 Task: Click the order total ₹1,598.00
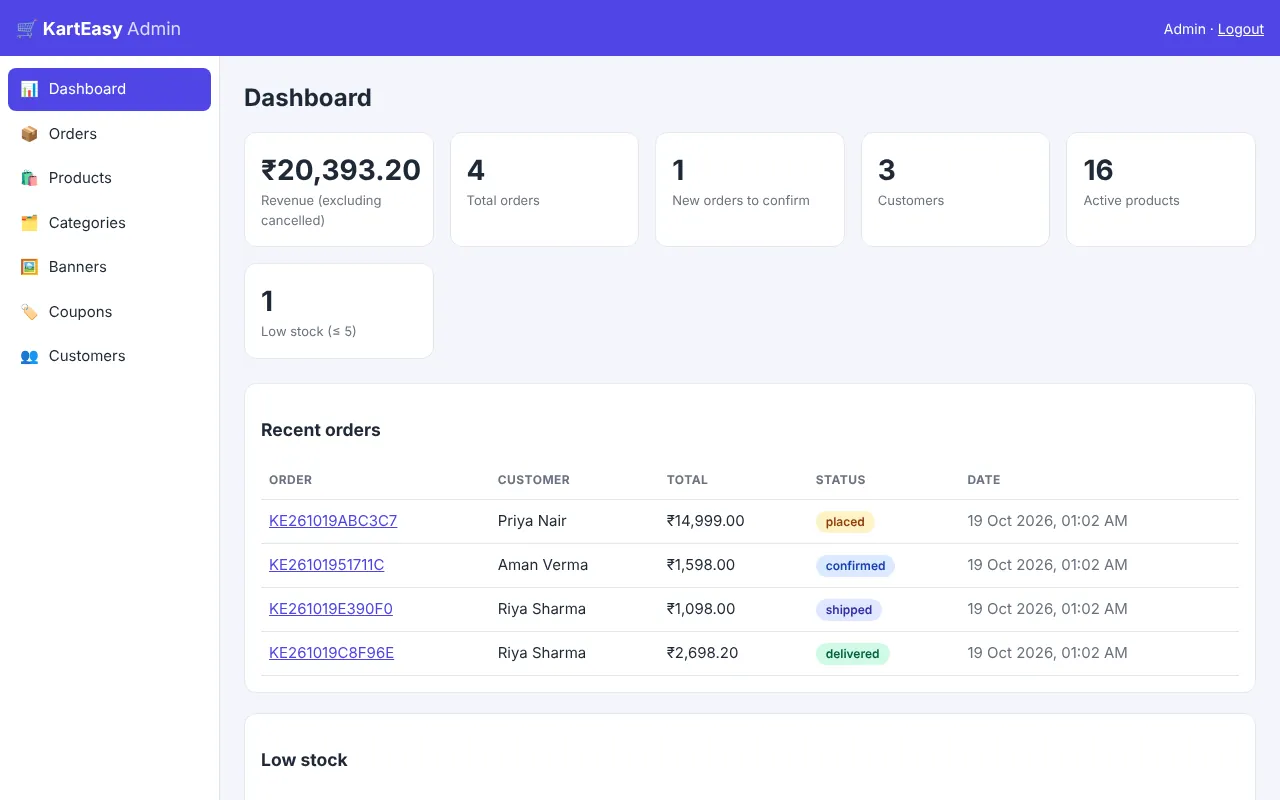(701, 565)
